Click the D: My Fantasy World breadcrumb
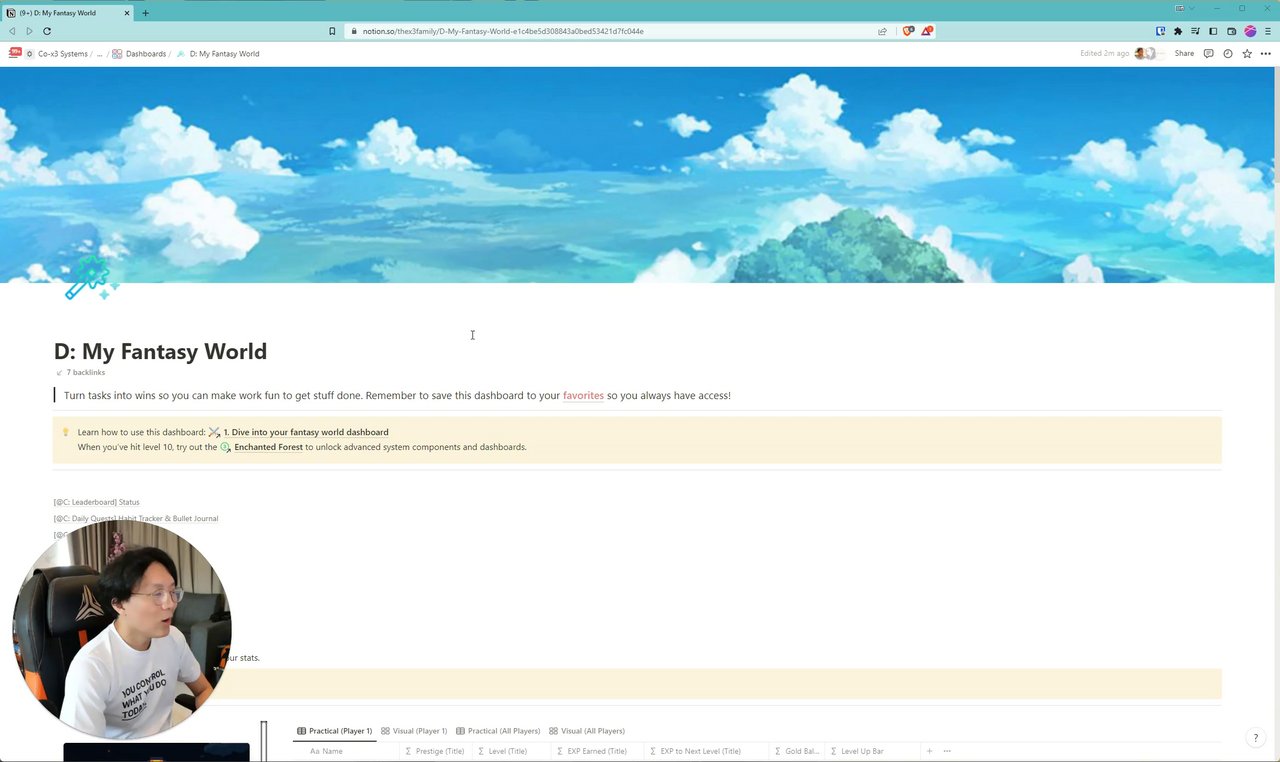1280x762 pixels. (x=218, y=53)
